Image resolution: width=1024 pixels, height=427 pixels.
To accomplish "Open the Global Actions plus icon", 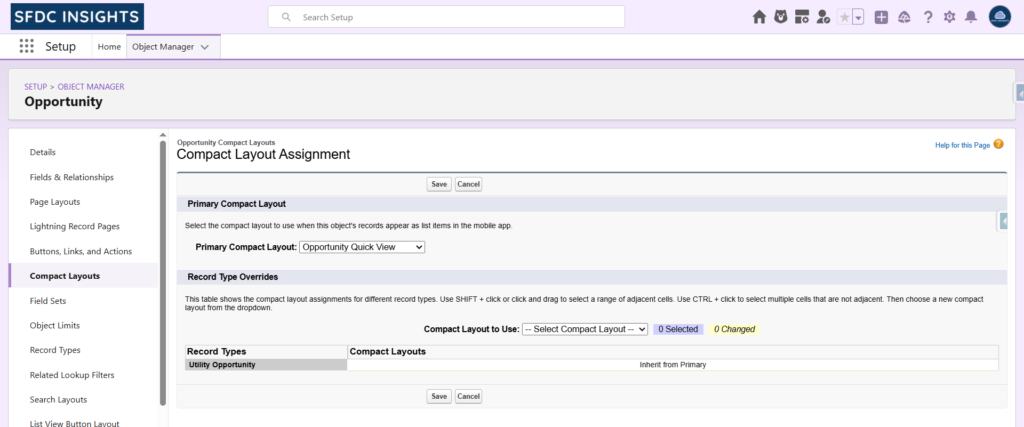I will 881,17.
